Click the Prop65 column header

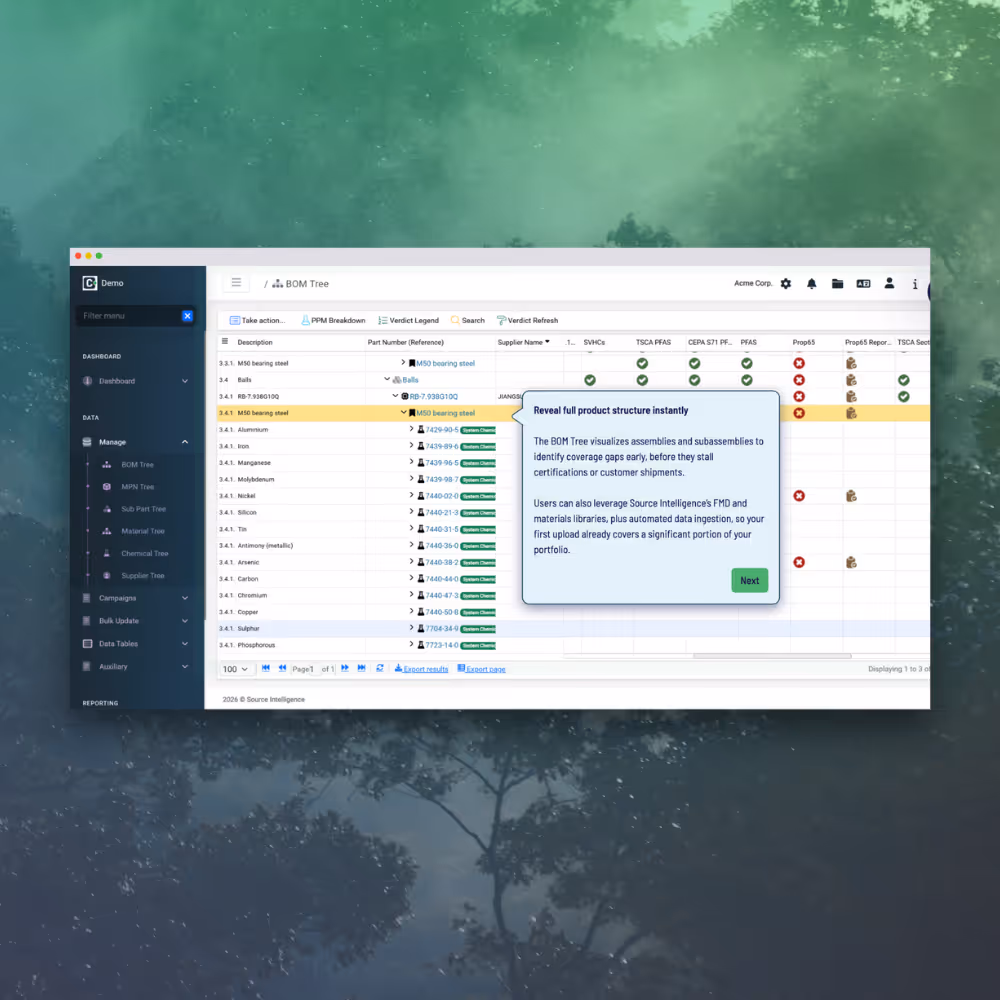804,342
